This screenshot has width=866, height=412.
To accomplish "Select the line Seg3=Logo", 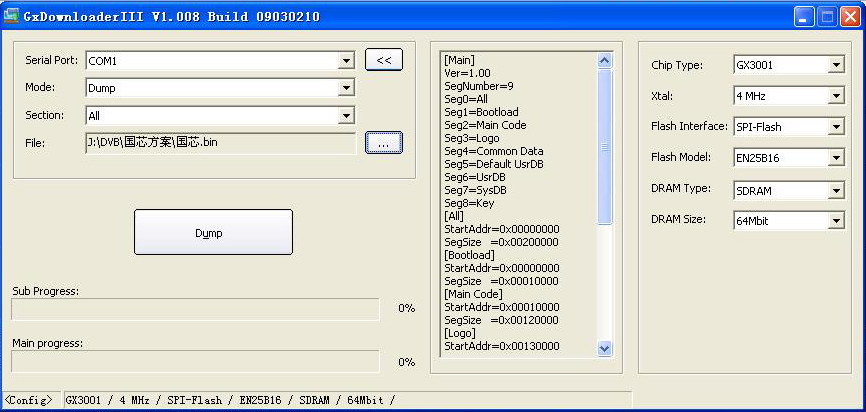I will point(471,138).
